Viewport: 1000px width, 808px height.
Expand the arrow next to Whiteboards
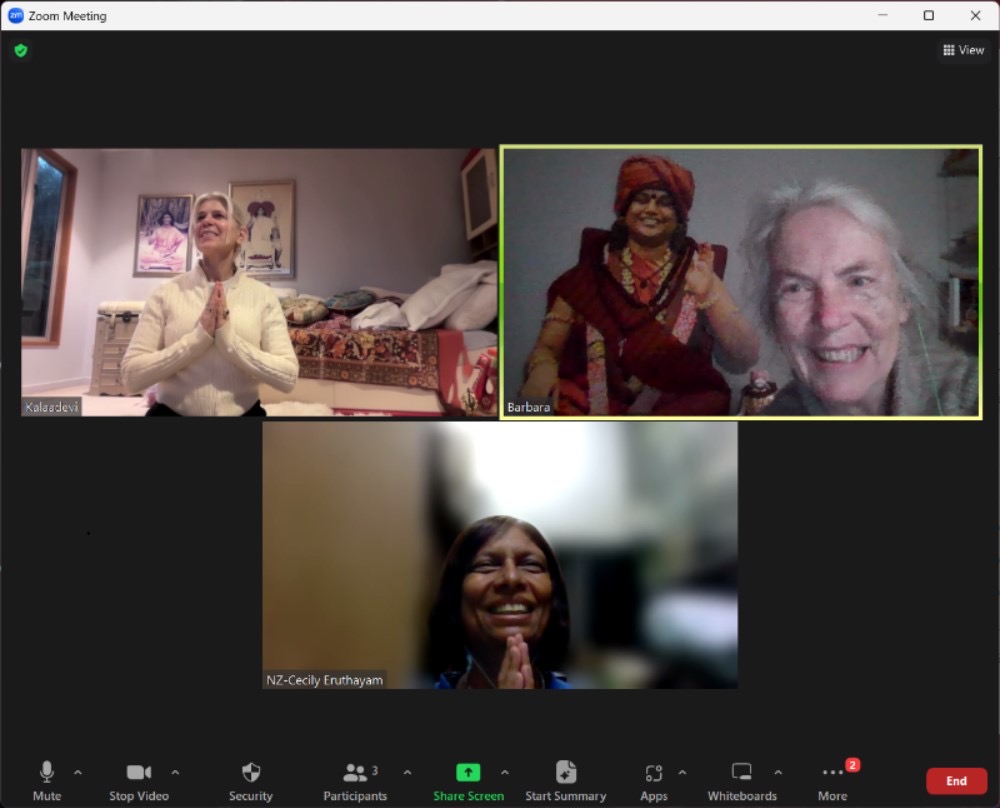pyautogui.click(x=778, y=772)
